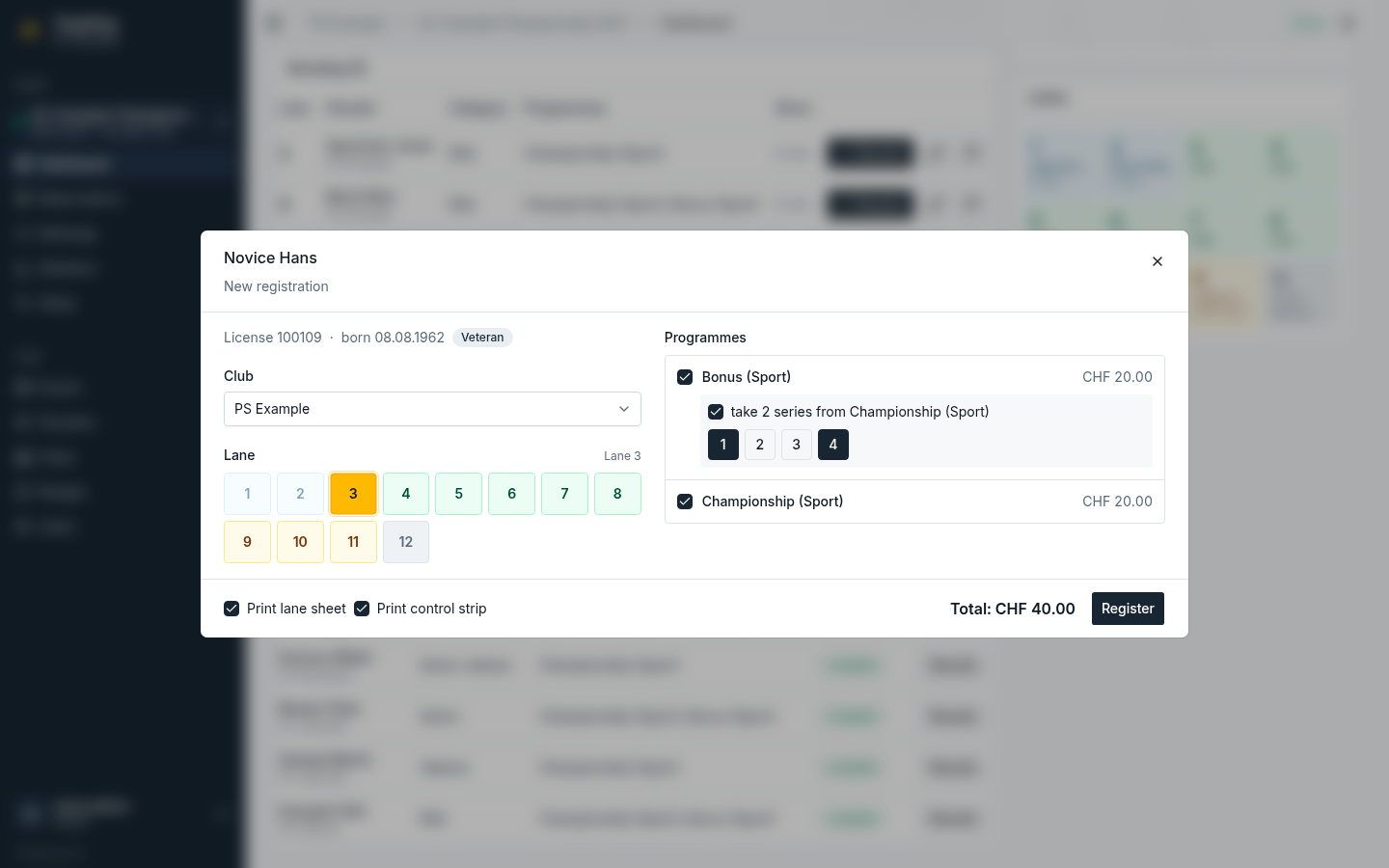Click Bonus (Sport) price CHF 20.00
The image size is (1389, 868).
[x=1117, y=377]
